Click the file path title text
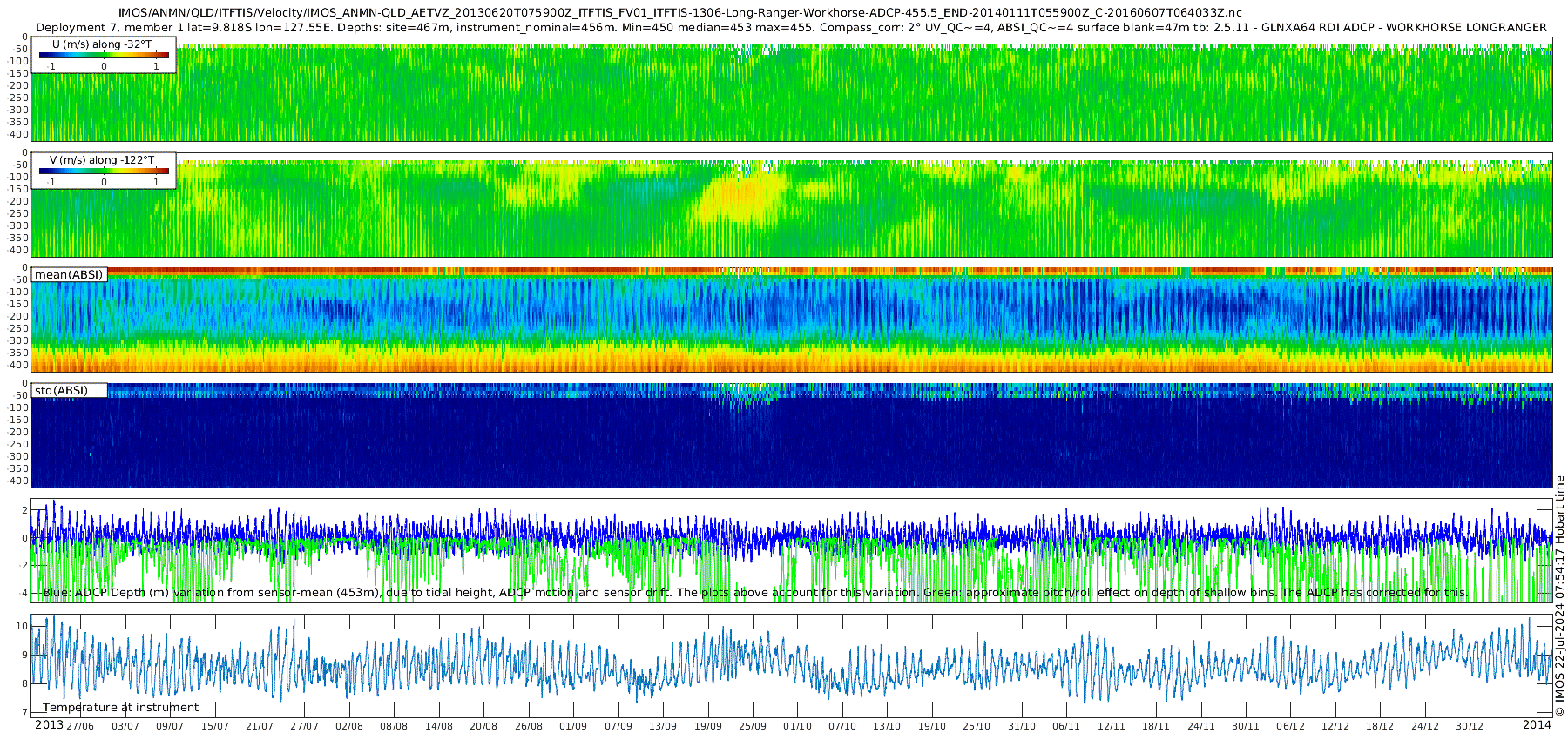This screenshot has height=740, width=1568. [x=680, y=13]
